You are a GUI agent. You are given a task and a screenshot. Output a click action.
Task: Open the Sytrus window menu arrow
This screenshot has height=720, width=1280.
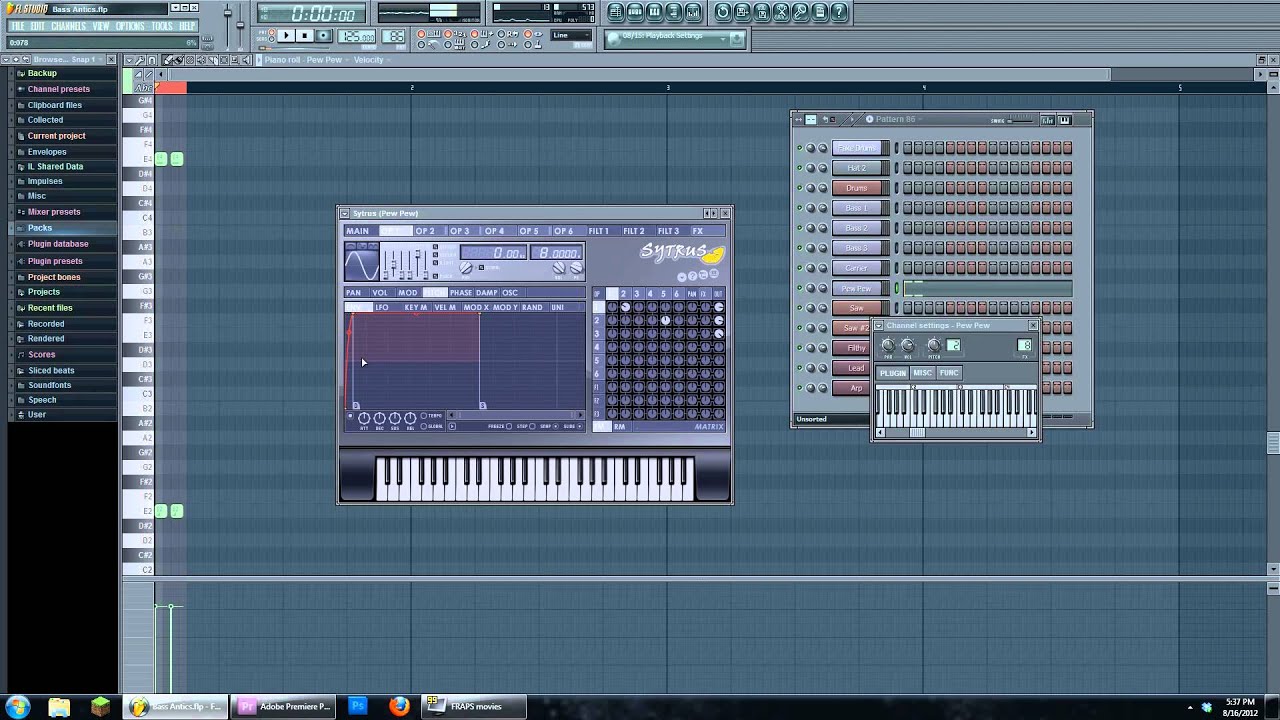click(344, 213)
